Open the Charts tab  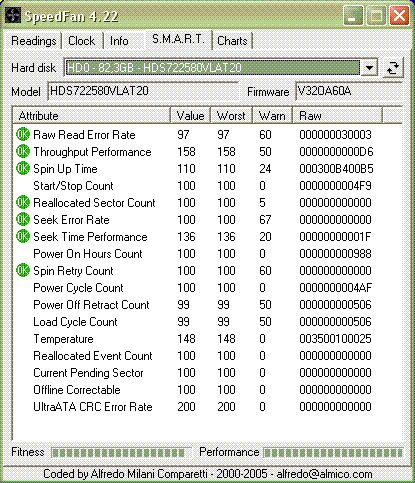point(232,41)
